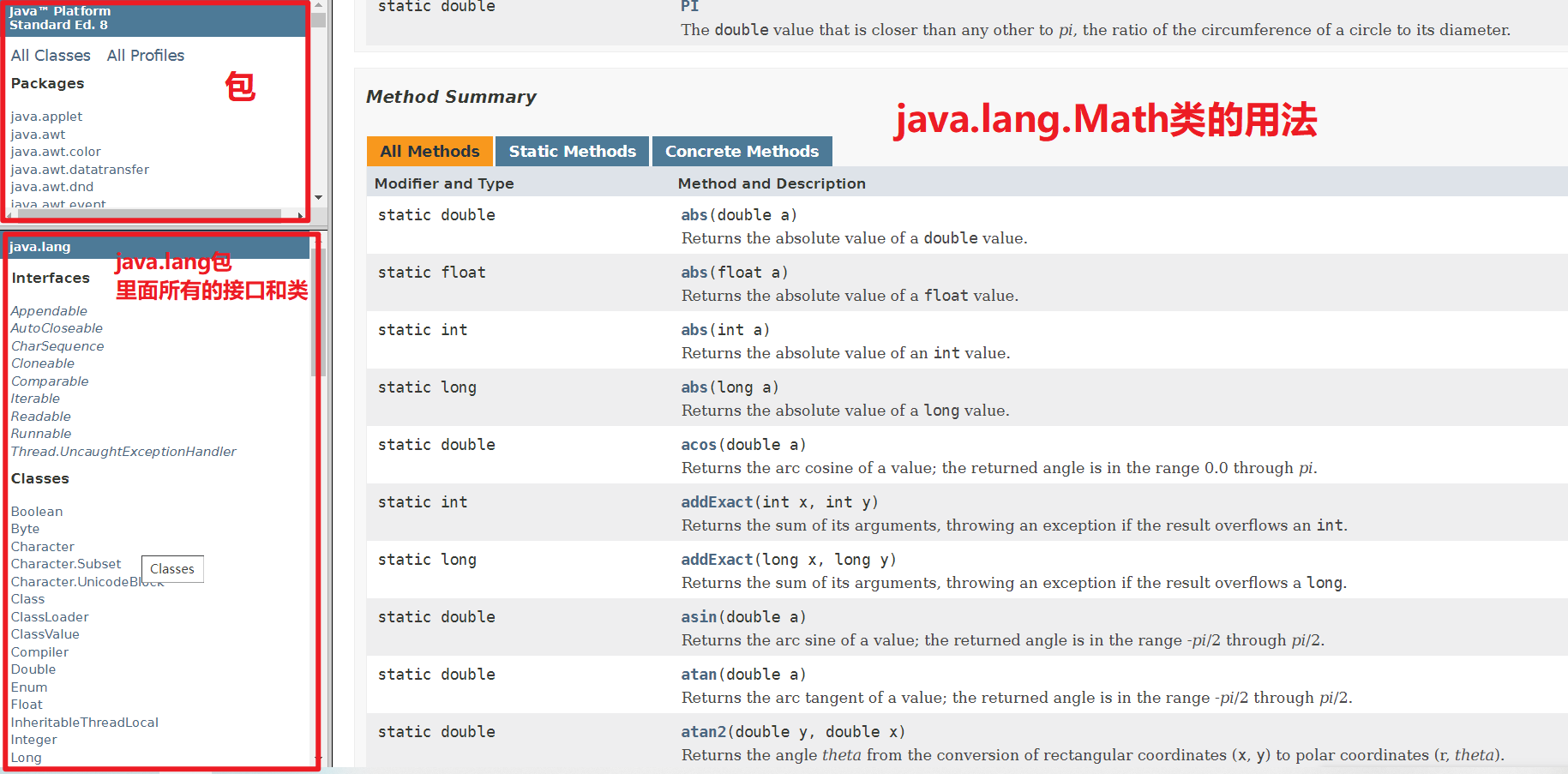Open the Iterable interface
This screenshot has height=774, width=1568.
click(35, 399)
